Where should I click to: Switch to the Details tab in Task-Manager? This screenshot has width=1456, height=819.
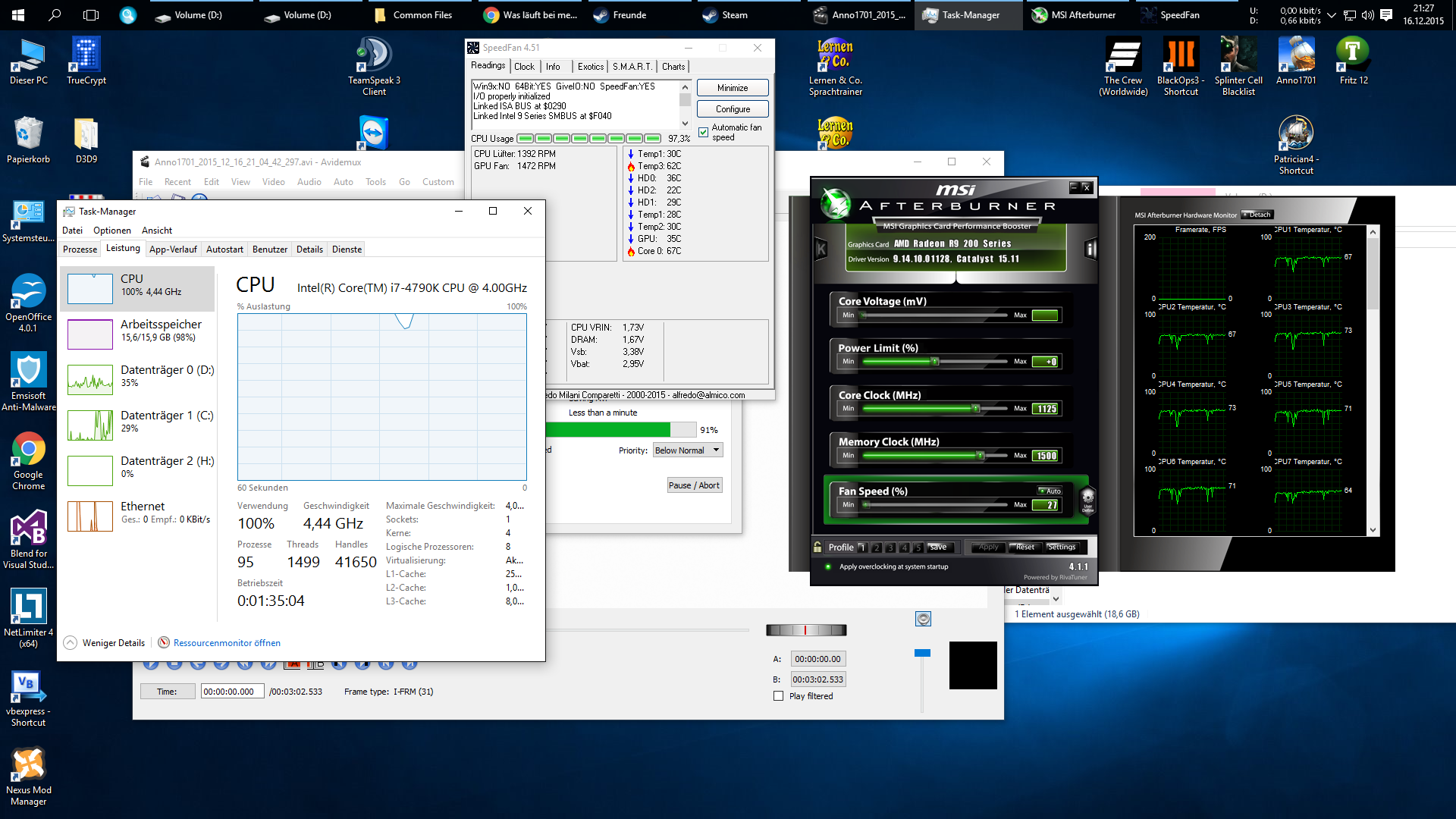(309, 249)
